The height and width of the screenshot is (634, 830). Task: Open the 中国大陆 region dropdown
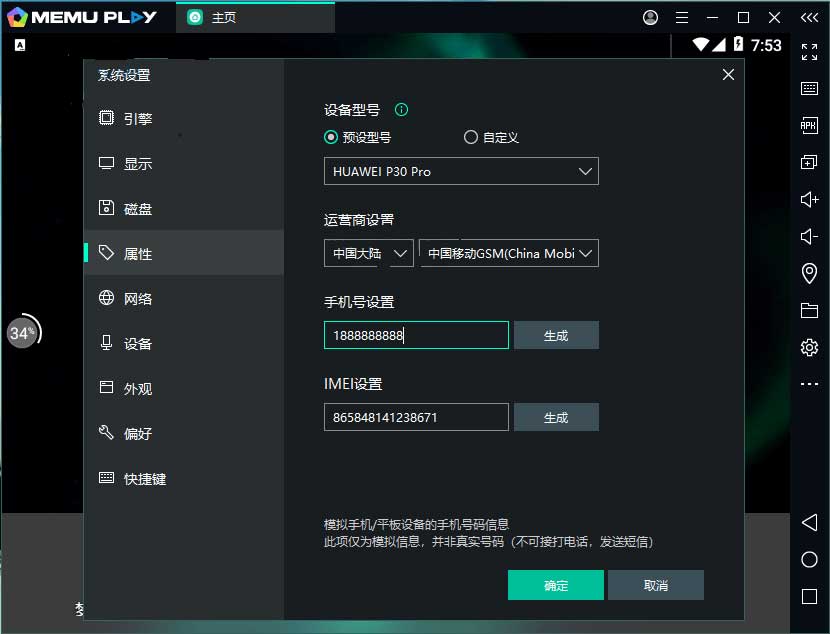pos(368,253)
